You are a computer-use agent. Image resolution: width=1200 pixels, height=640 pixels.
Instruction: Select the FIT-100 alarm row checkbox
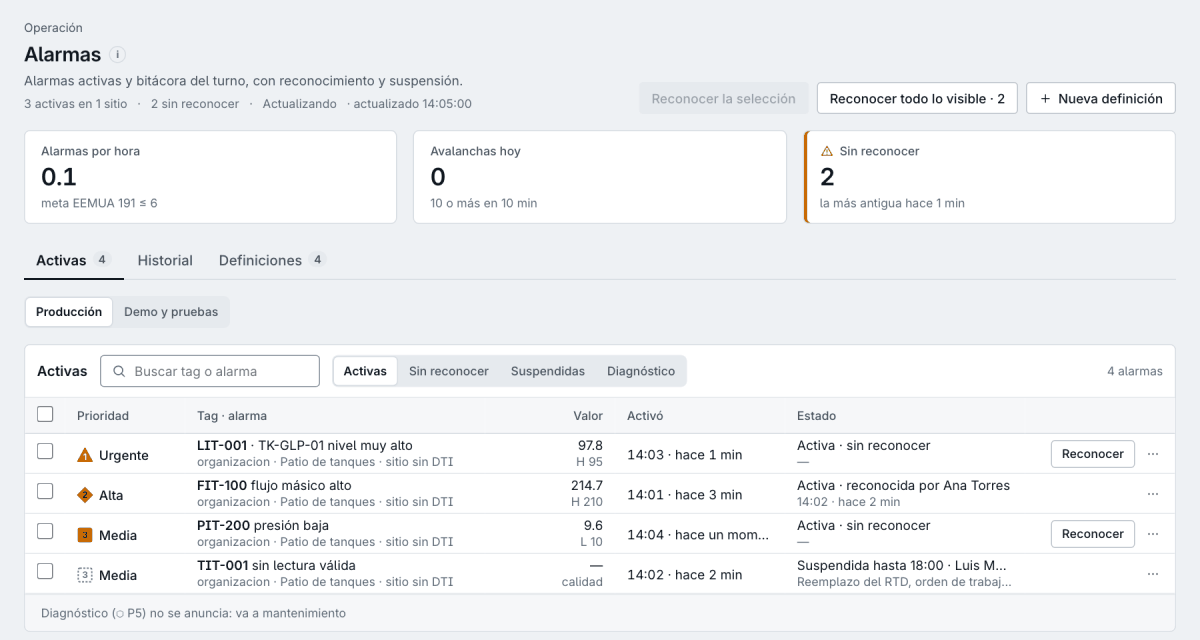point(45,491)
